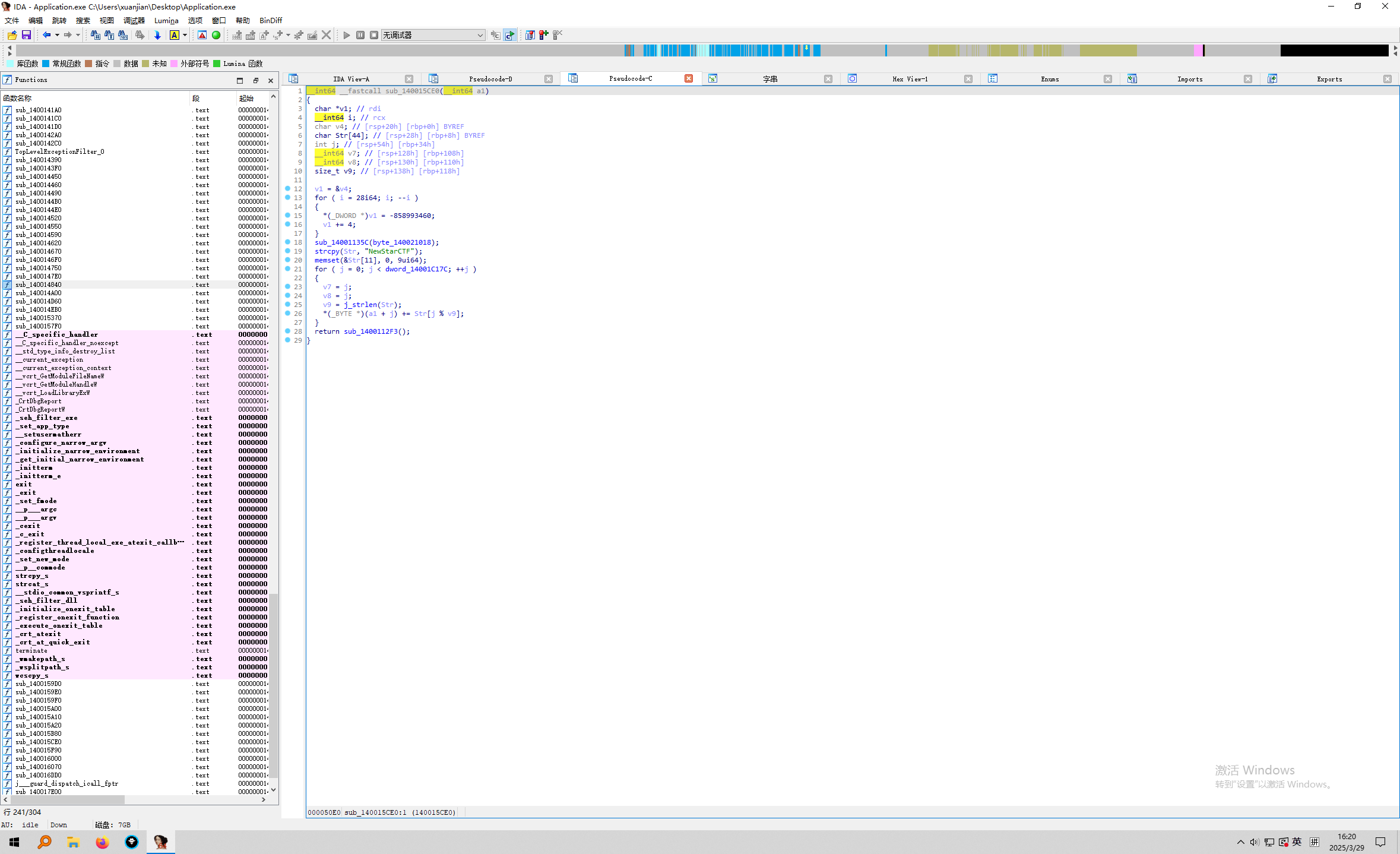The width and height of the screenshot is (1400, 854).
Task: Click the blue Jump back arrow
Action: point(46,36)
